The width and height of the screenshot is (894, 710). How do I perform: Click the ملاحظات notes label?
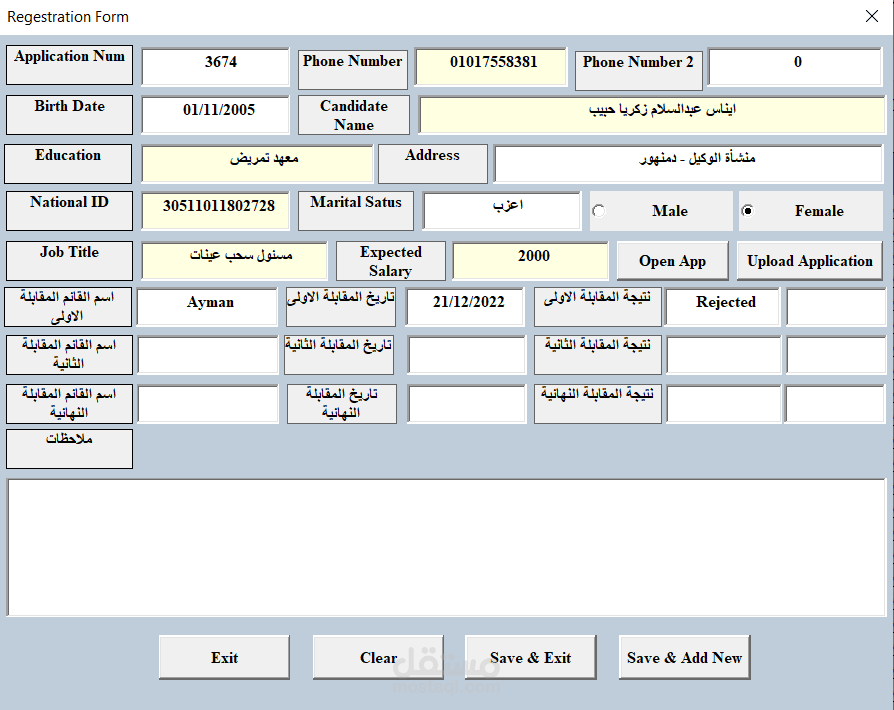click(x=70, y=449)
